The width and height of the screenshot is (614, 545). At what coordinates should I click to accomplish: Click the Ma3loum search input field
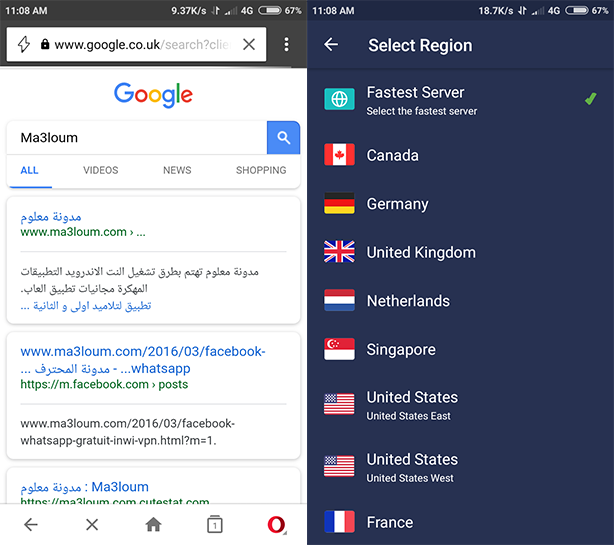137,137
